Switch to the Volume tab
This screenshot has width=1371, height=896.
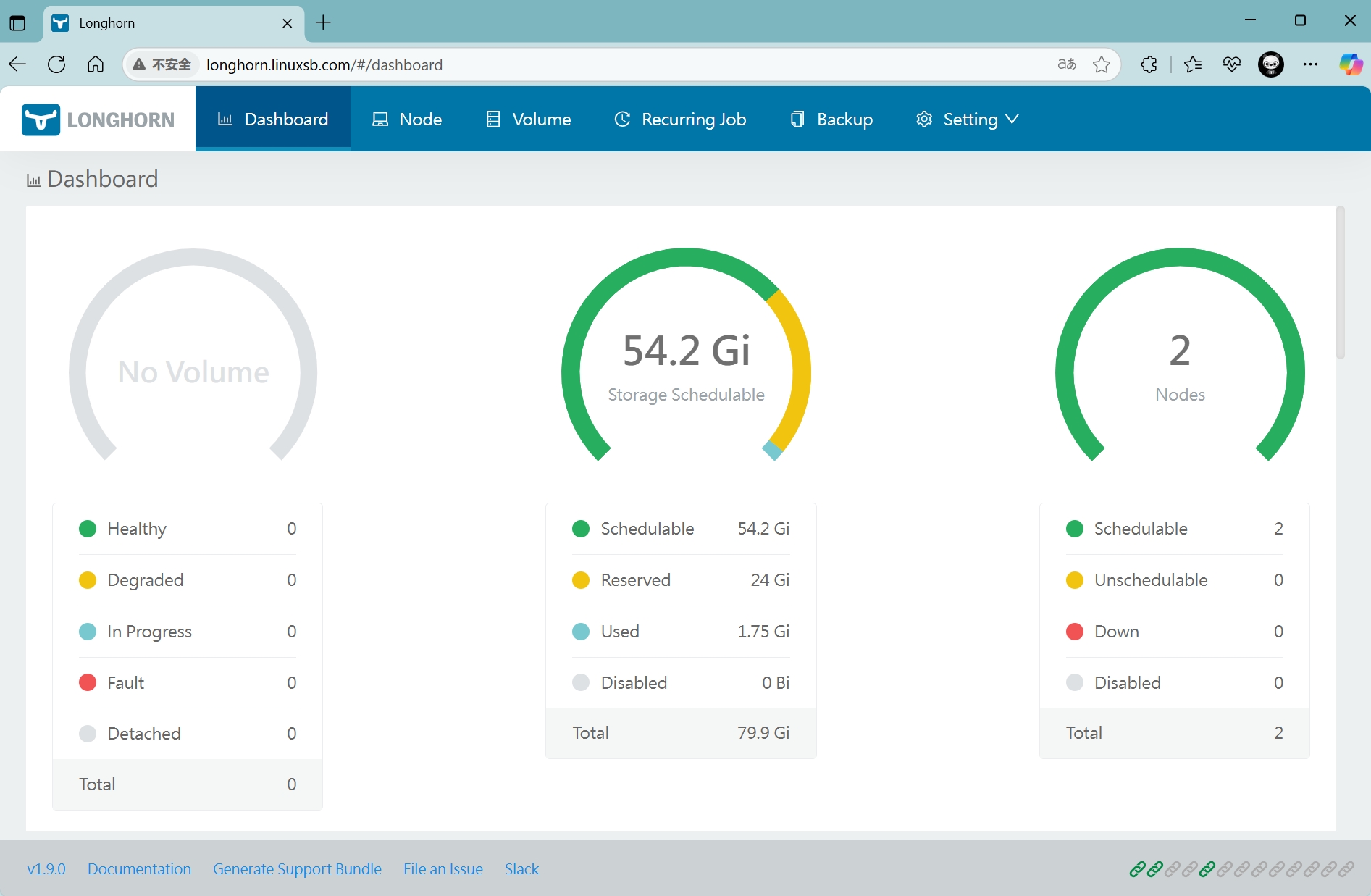tap(529, 120)
